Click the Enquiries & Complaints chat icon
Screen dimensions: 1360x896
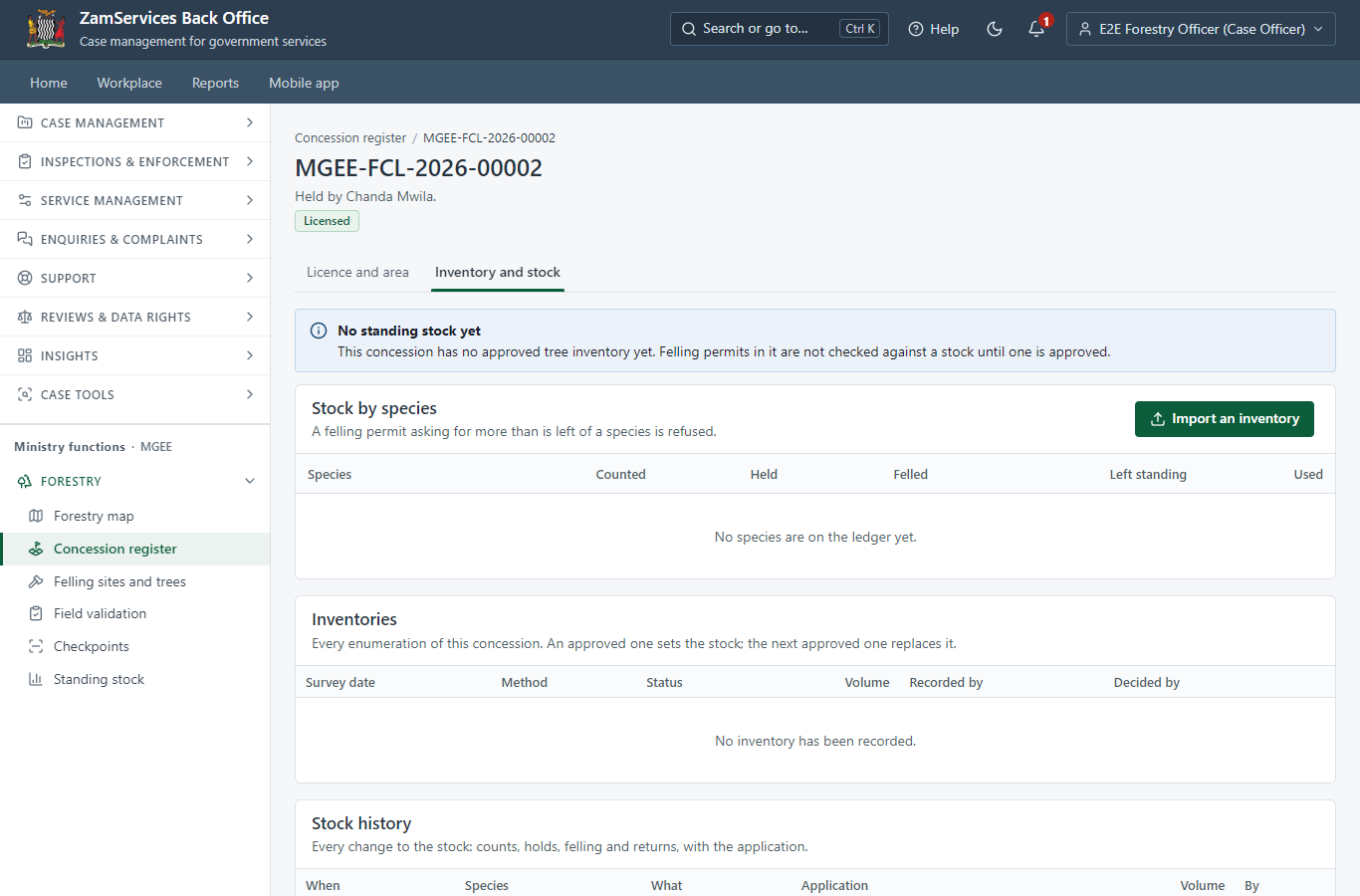click(25, 239)
